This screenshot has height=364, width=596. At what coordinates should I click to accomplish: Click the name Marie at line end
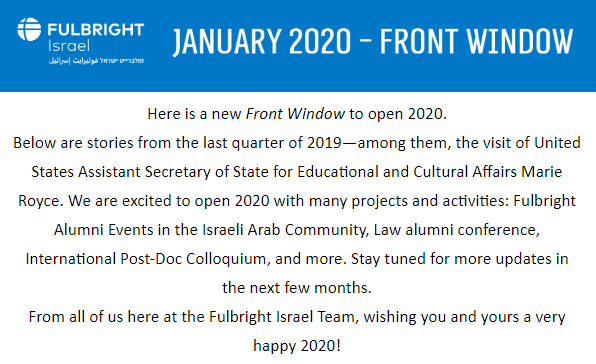[541, 172]
